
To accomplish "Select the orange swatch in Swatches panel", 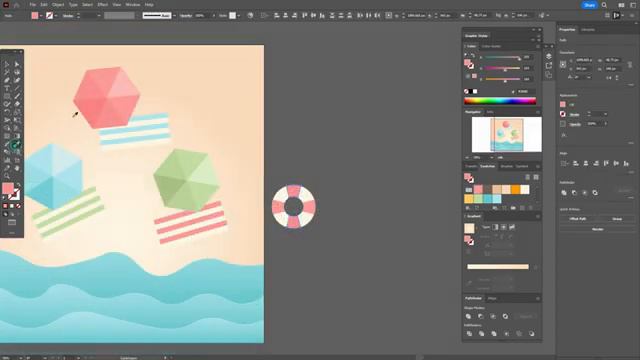I will 516,189.
